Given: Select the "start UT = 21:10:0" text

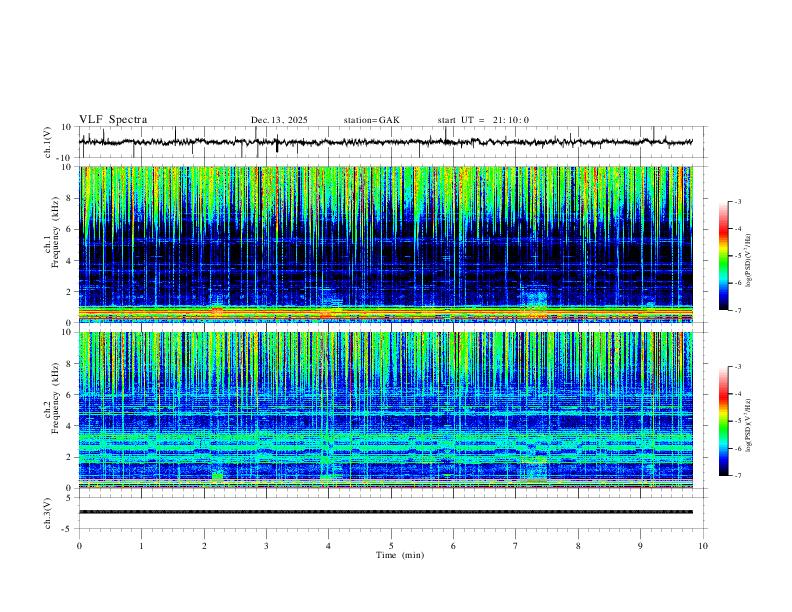Looking at the screenshot, I should tap(483, 120).
